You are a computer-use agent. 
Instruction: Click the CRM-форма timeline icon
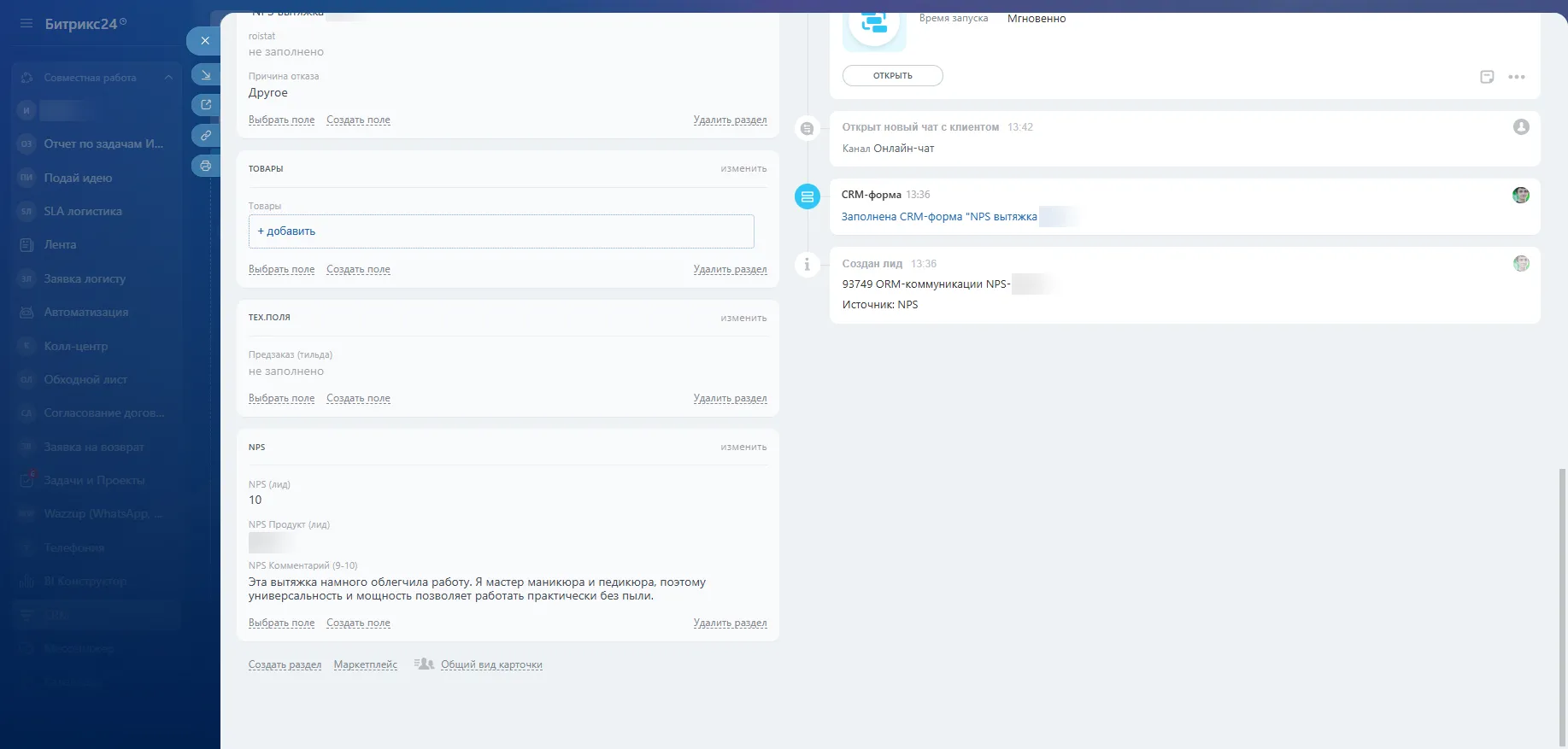[807, 196]
